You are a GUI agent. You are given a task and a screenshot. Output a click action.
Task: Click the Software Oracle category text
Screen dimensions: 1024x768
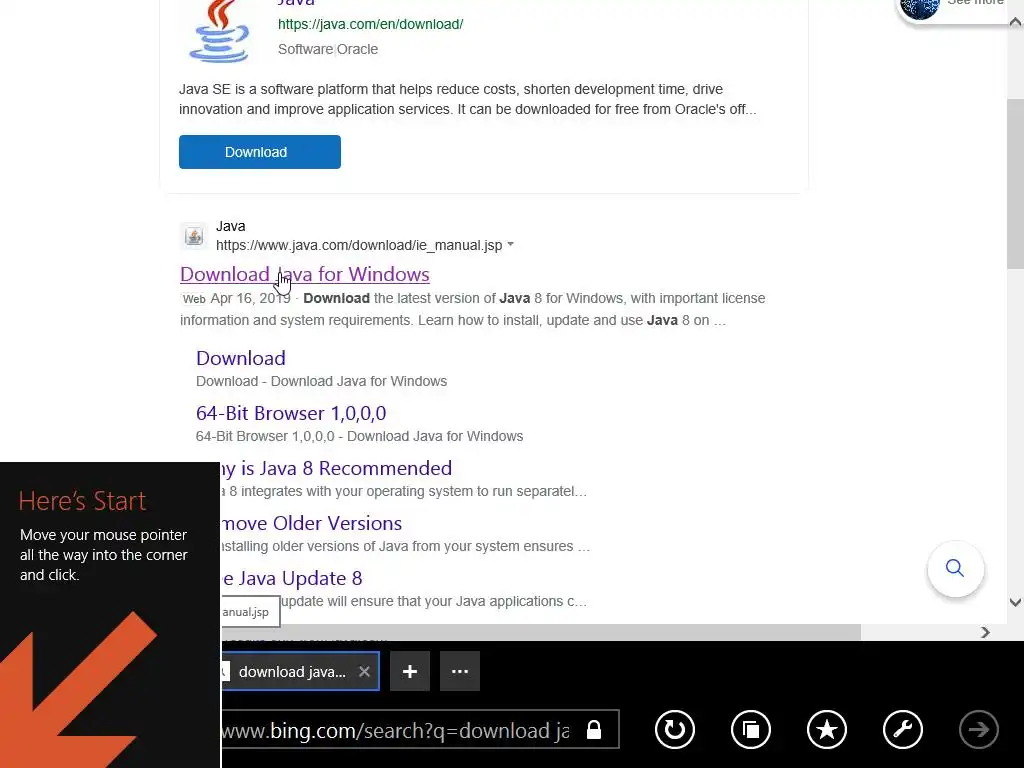[328, 49]
